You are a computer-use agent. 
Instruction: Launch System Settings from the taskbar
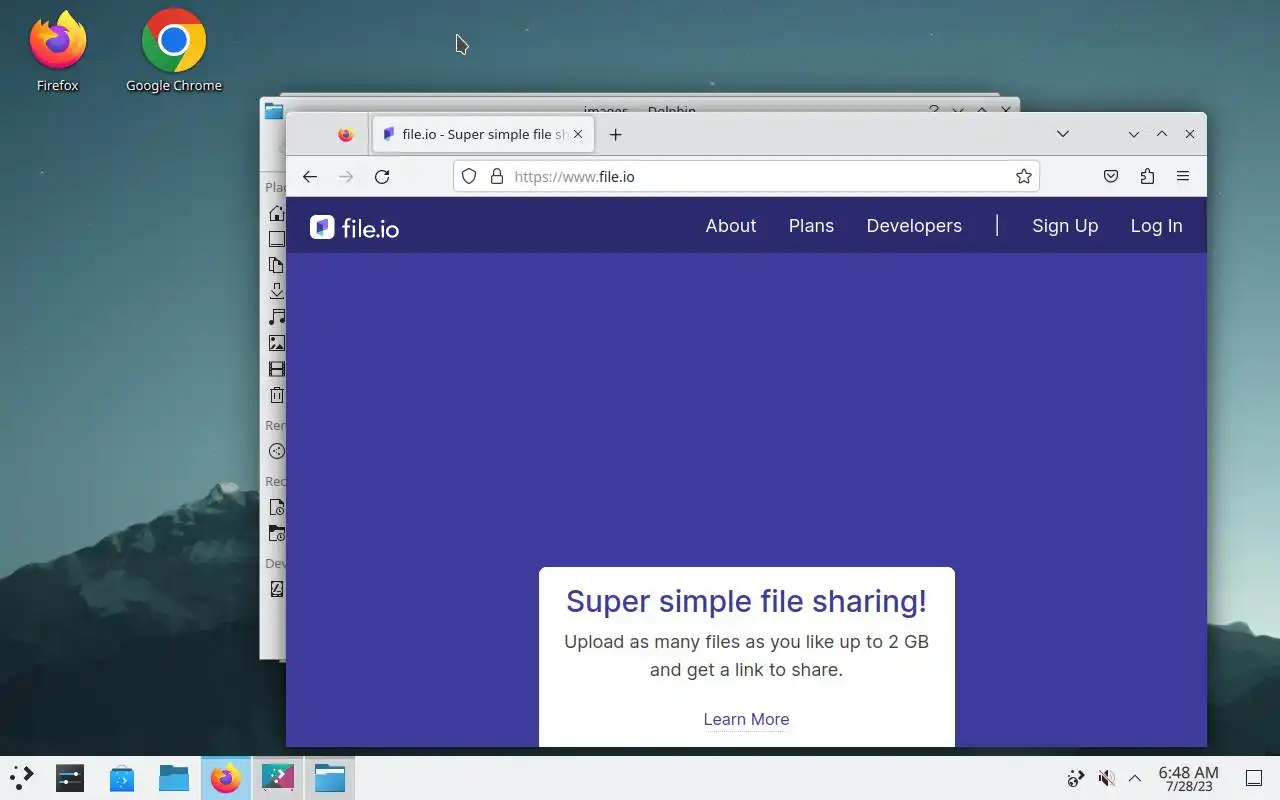(70, 778)
